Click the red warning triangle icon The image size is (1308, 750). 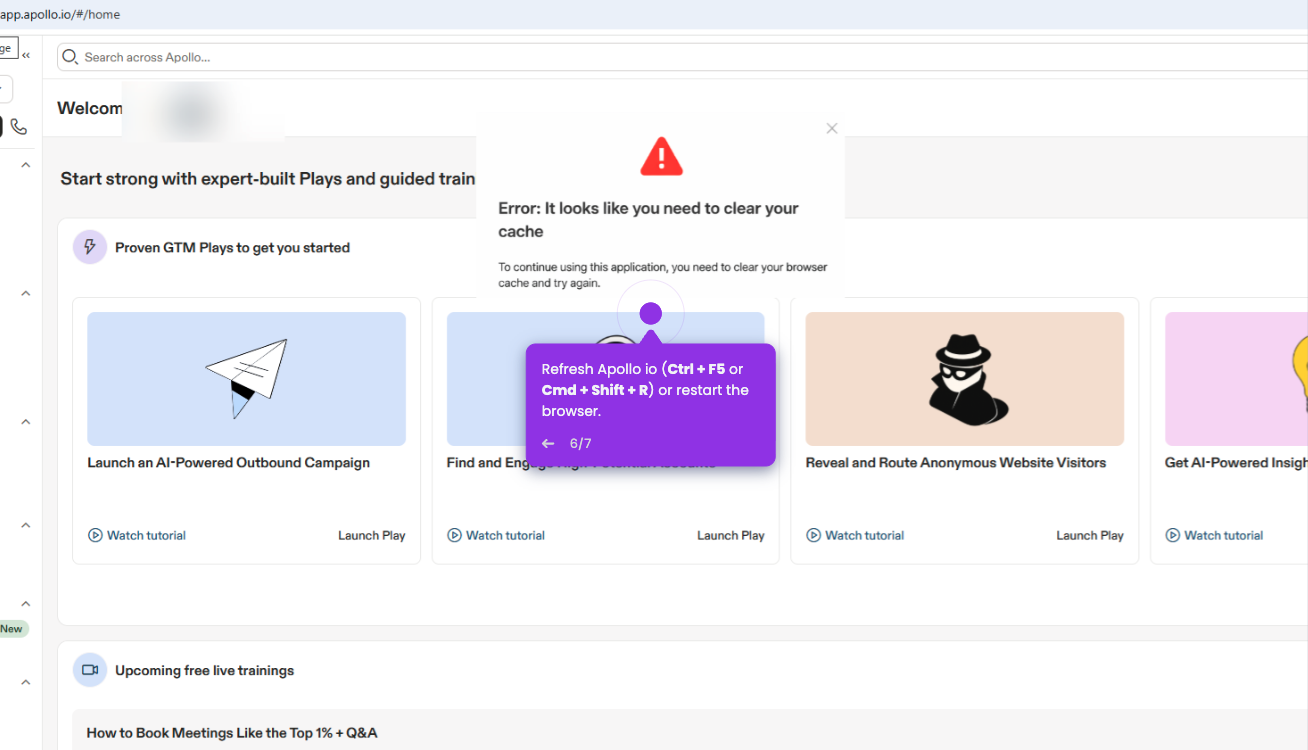661,157
